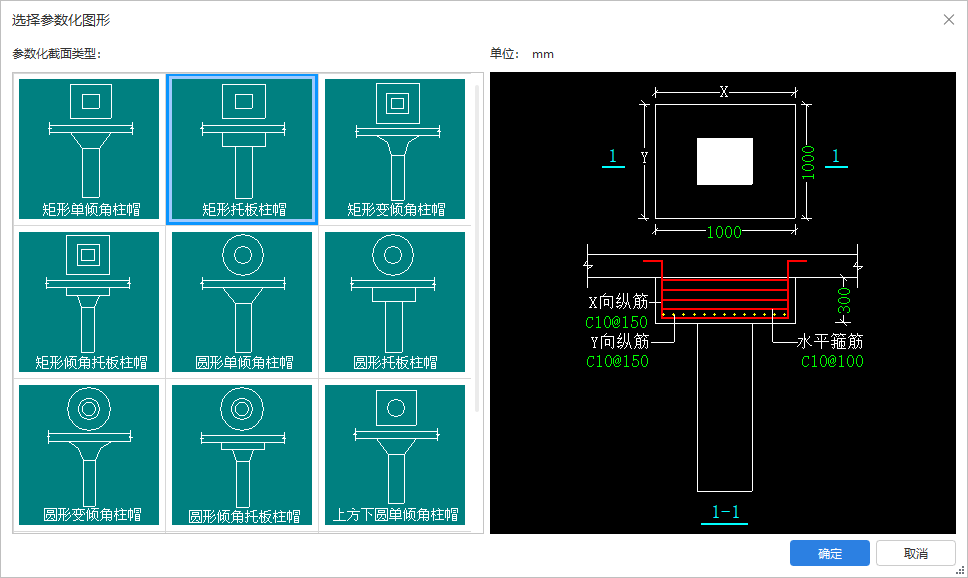Viewport: 968px width, 578px height.
Task: Click the X向纵筋 label
Action: tap(618, 301)
